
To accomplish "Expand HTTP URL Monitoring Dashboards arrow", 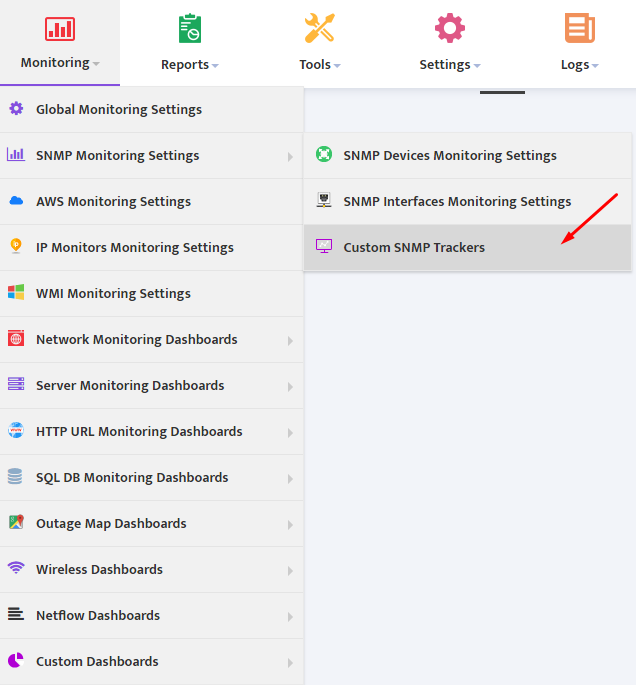I will click(x=290, y=433).
